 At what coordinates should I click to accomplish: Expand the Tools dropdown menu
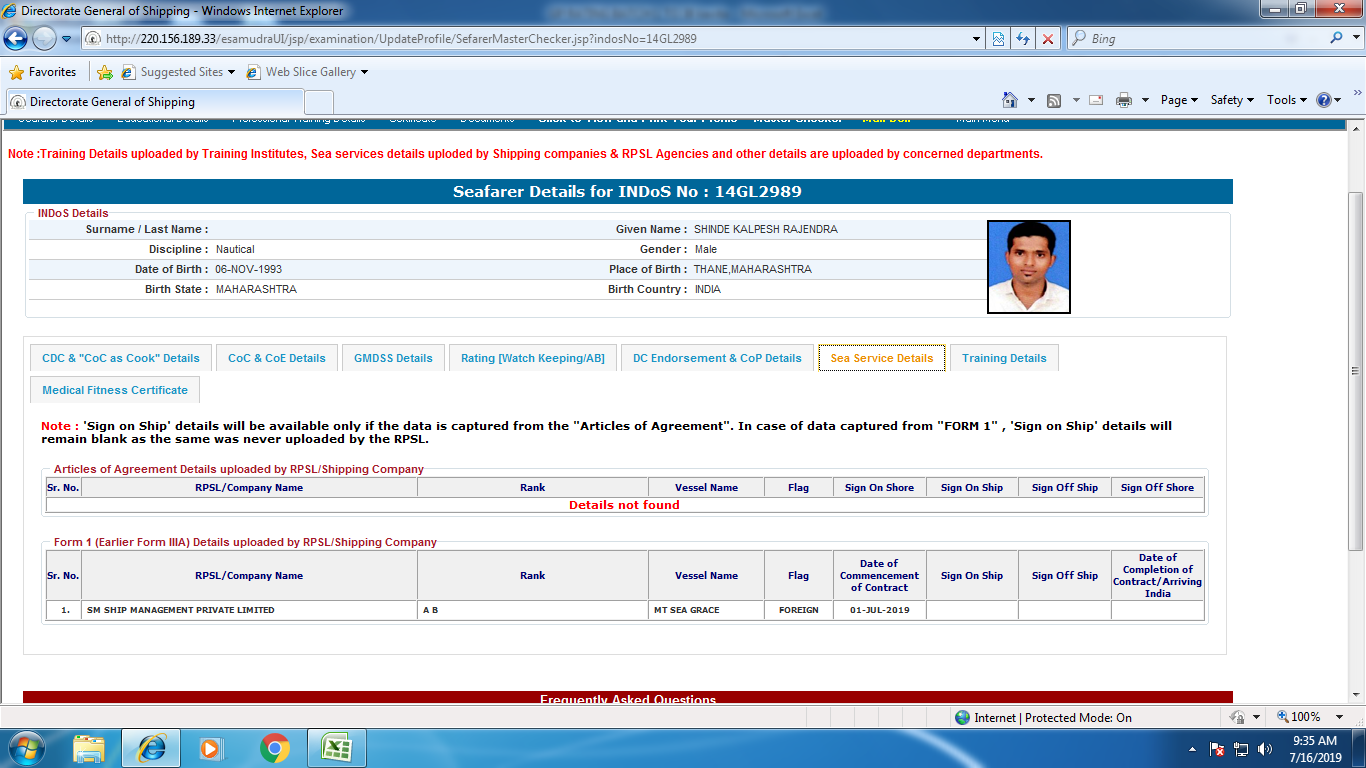pyautogui.click(x=1286, y=100)
